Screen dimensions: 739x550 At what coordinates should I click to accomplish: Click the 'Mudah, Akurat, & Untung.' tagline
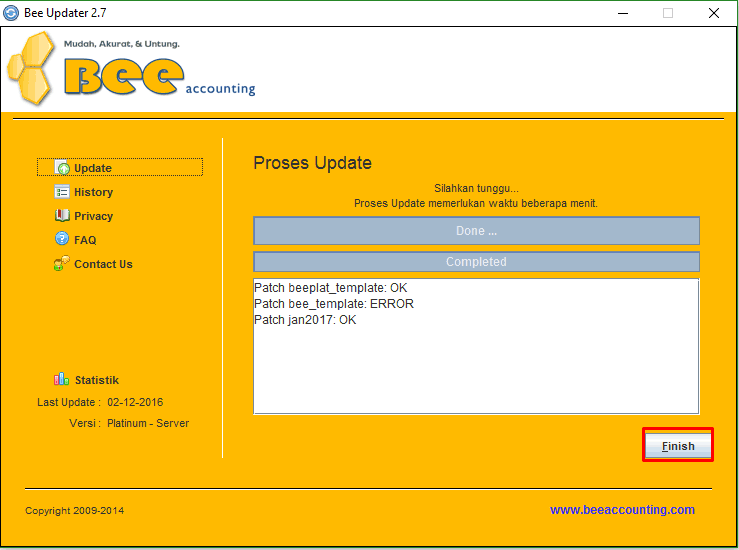[x=122, y=44]
